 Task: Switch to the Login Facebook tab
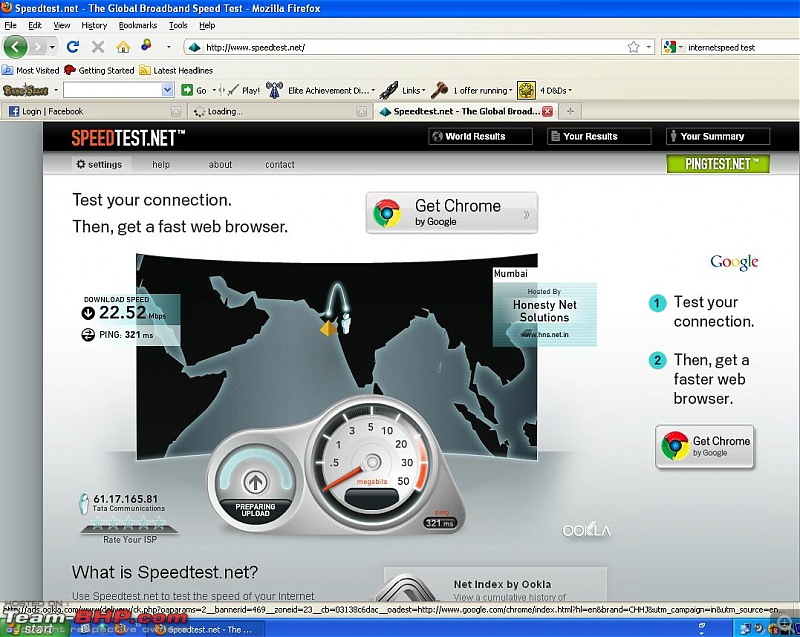coord(94,111)
